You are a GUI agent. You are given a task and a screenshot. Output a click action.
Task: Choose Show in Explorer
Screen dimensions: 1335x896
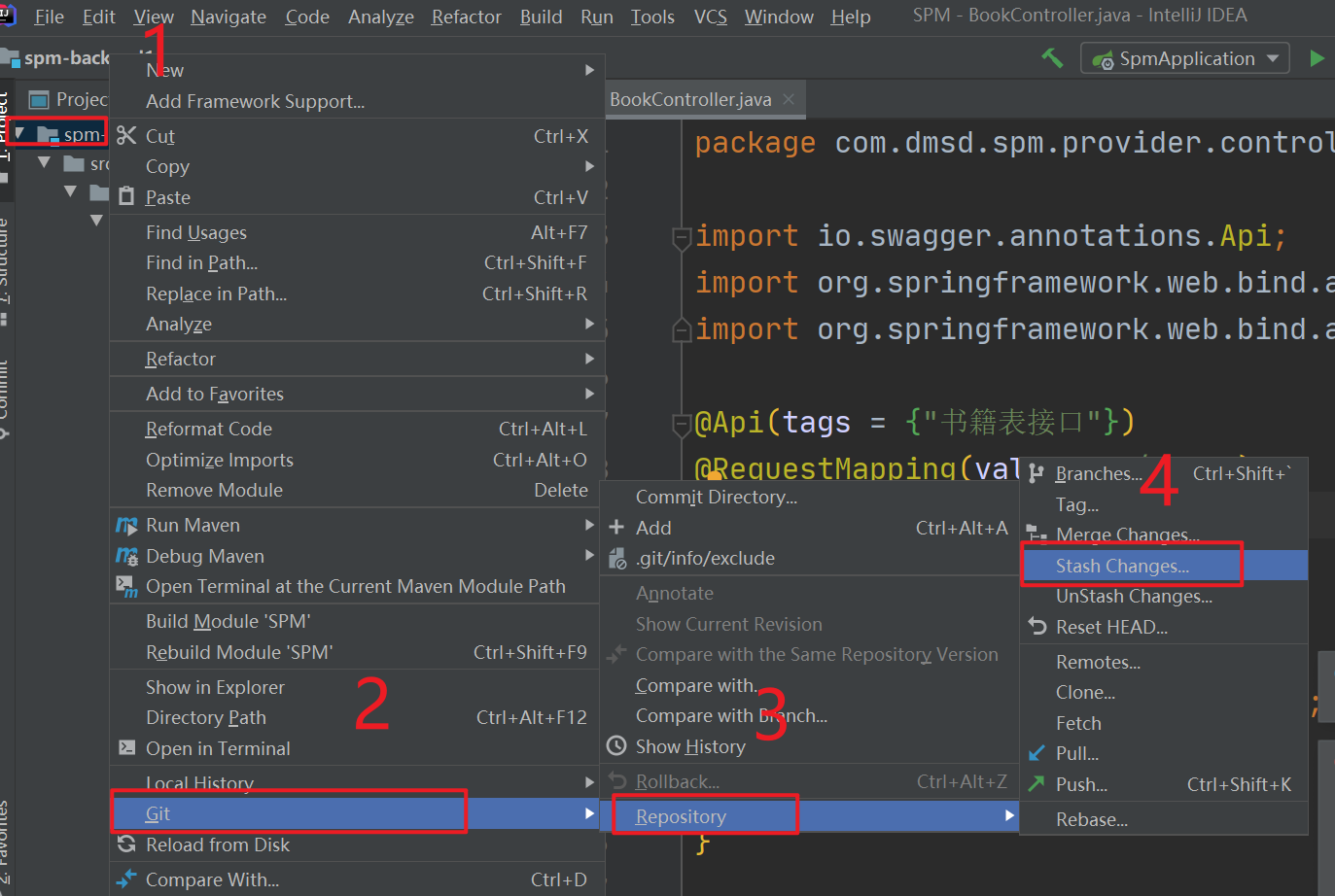click(x=357, y=687)
